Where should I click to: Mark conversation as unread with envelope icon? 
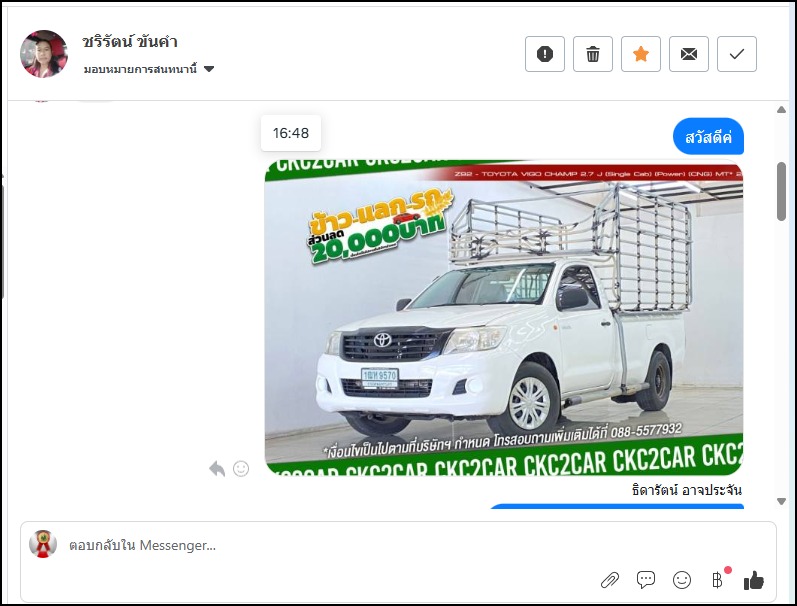(x=689, y=54)
